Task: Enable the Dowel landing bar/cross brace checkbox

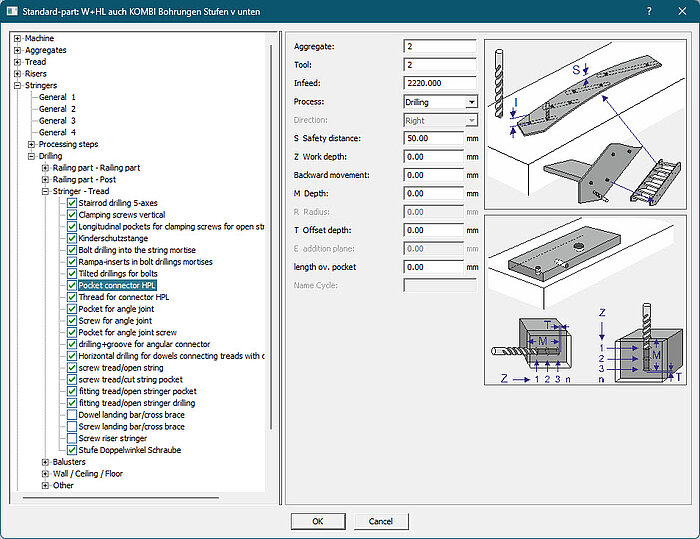Action: tap(72, 415)
